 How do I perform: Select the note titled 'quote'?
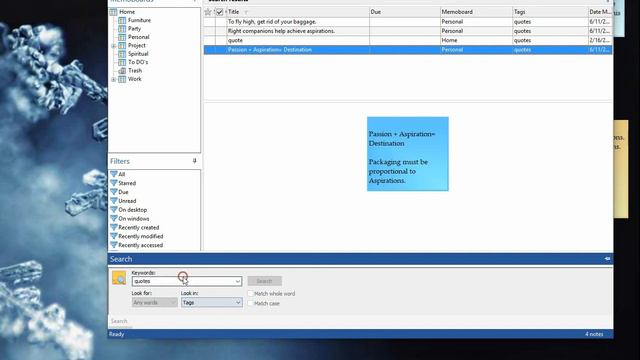click(x=408, y=40)
